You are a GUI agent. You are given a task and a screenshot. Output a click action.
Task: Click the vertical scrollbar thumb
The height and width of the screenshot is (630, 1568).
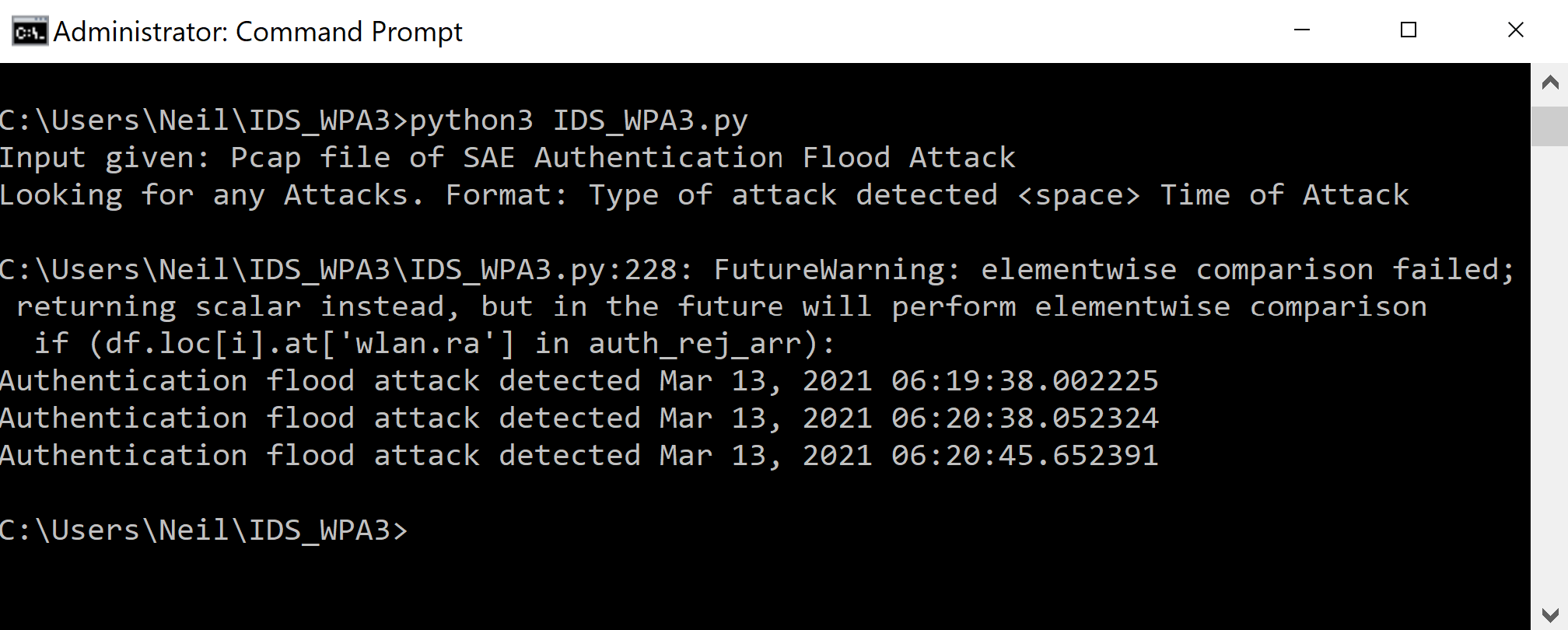pyautogui.click(x=1549, y=126)
